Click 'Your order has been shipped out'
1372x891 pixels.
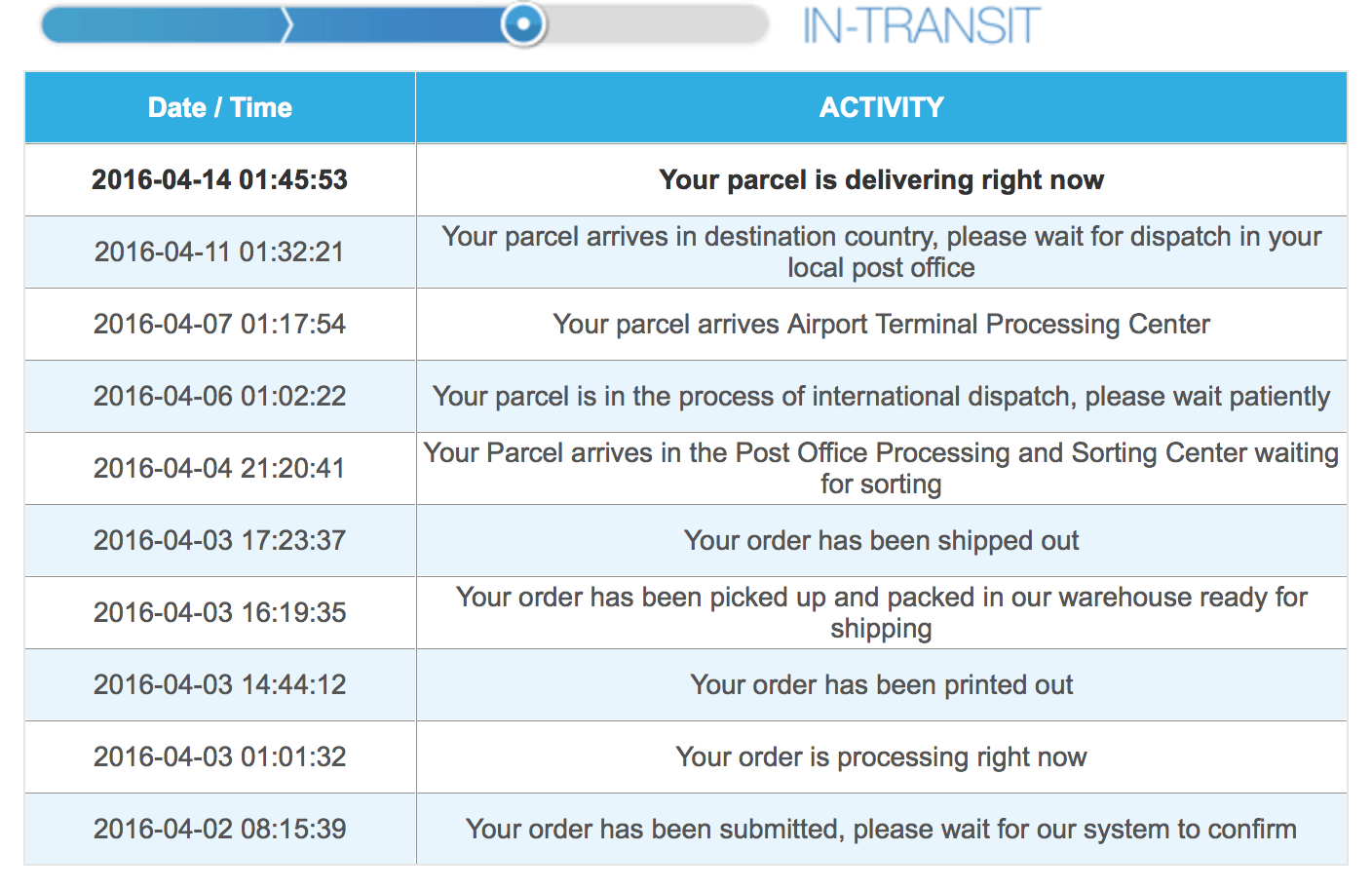[881, 540]
